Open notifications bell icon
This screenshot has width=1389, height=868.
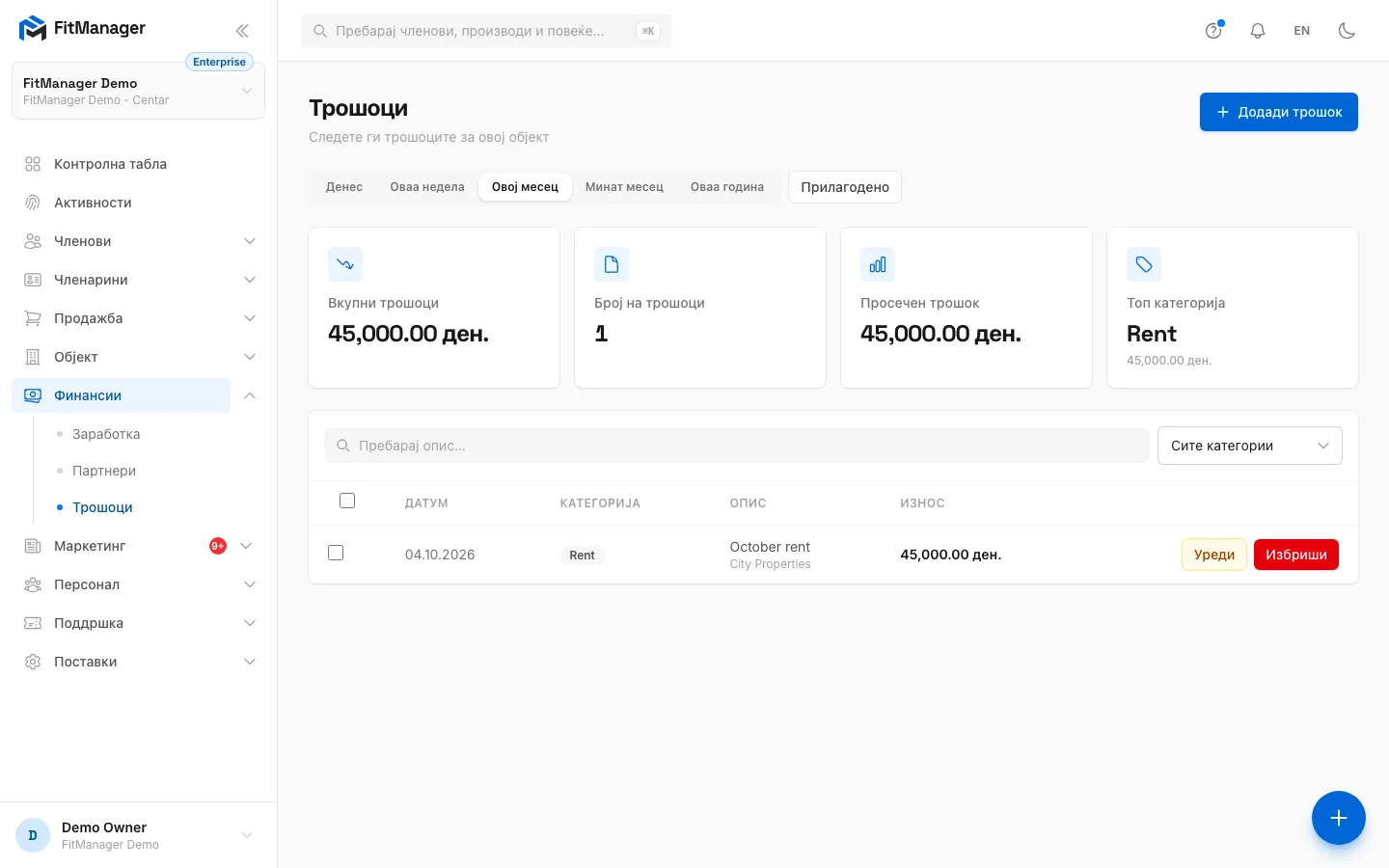[1258, 31]
